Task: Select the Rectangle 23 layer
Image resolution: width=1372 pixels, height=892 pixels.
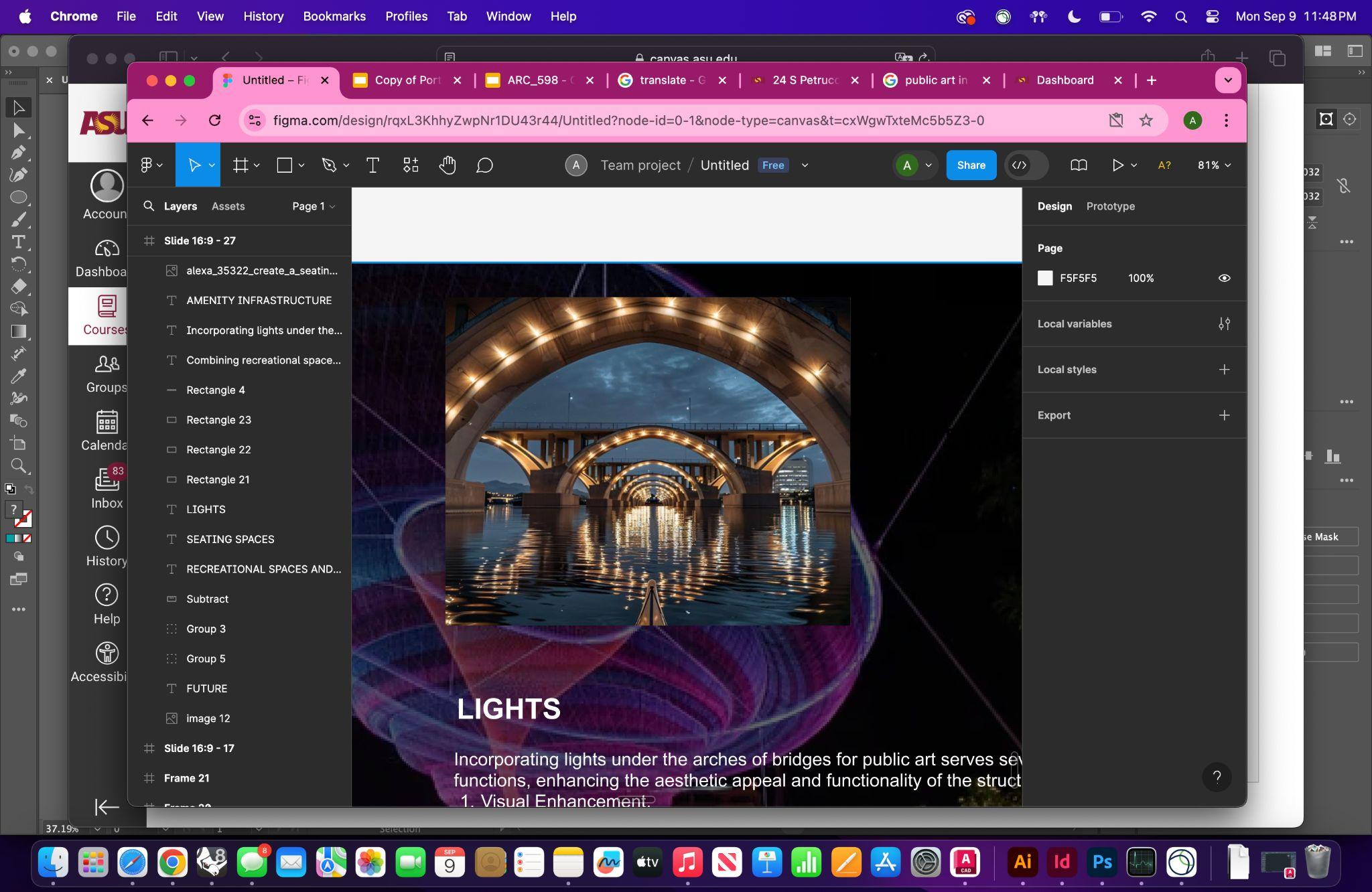Action: 218,420
